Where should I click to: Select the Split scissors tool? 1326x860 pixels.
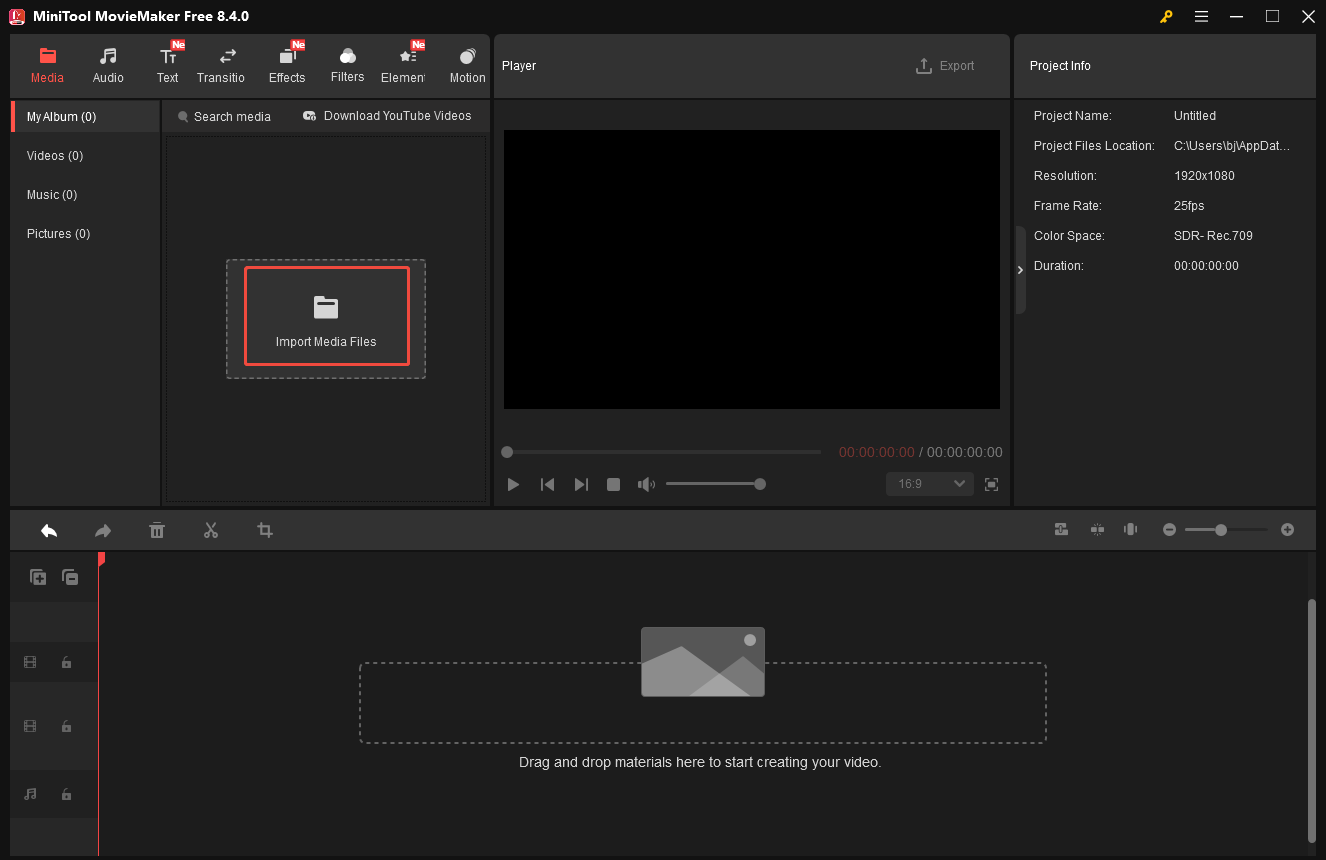[211, 530]
